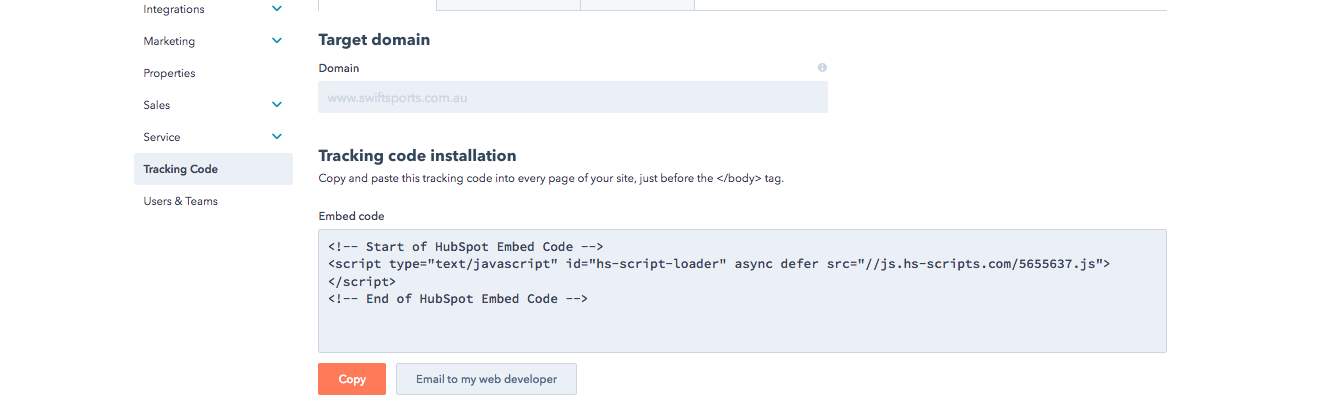Select the white active tab above Target domain

coord(377,5)
